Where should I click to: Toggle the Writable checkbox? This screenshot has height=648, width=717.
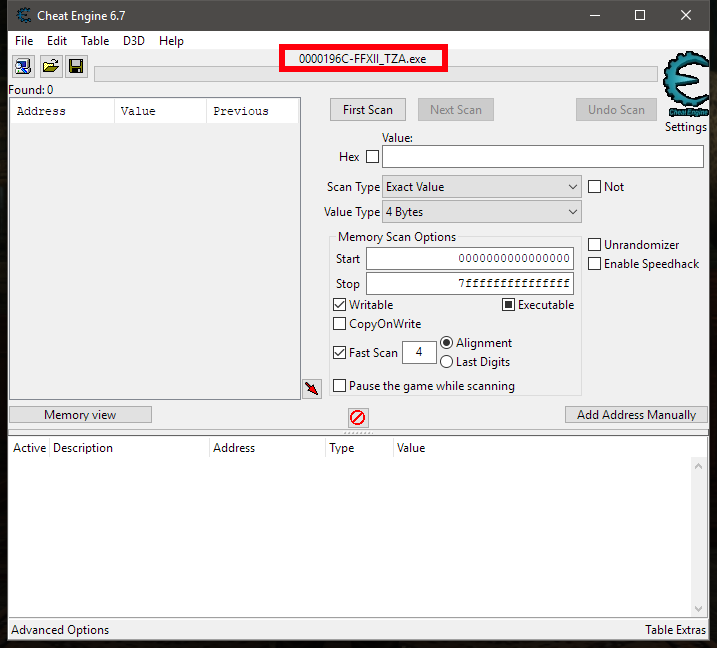click(x=340, y=305)
